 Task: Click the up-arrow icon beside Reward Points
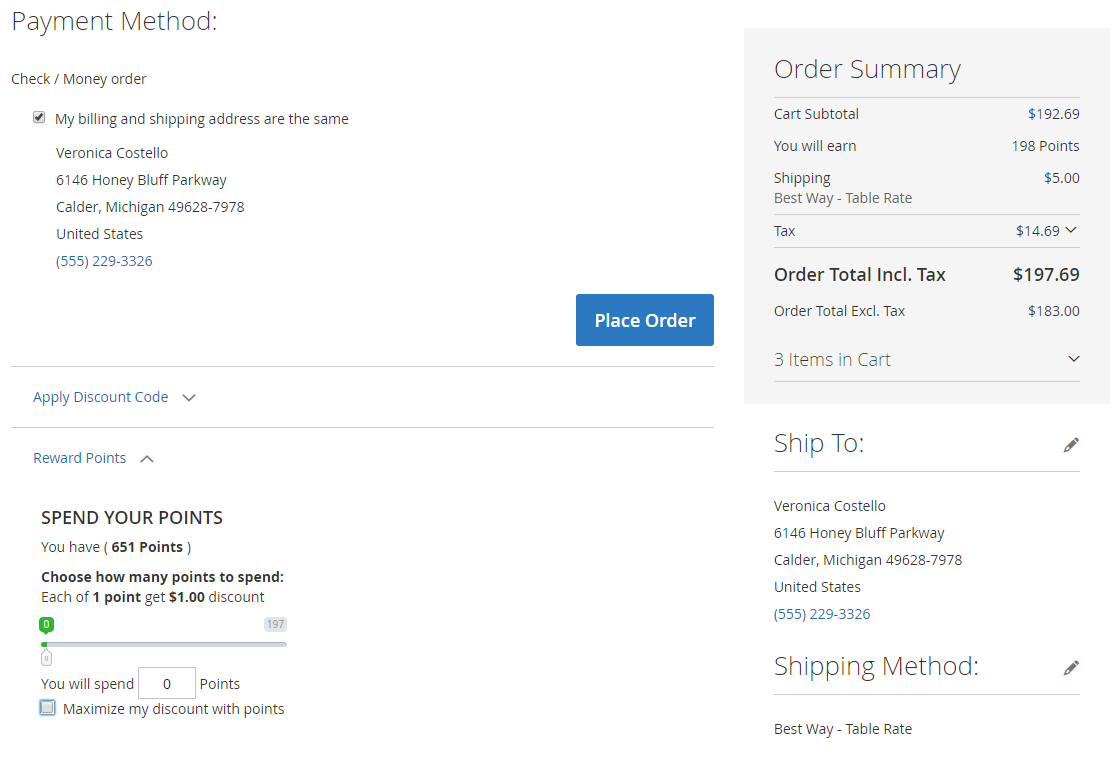point(147,459)
